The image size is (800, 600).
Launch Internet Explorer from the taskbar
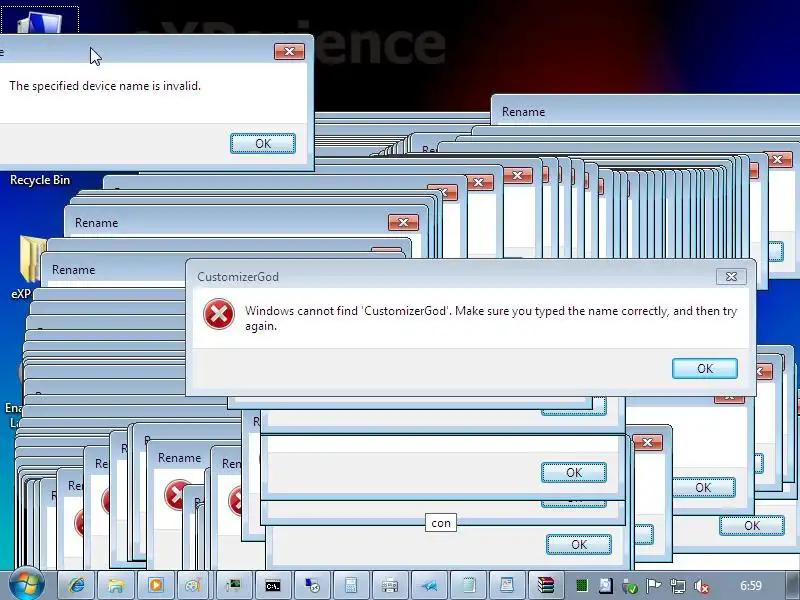click(x=77, y=585)
